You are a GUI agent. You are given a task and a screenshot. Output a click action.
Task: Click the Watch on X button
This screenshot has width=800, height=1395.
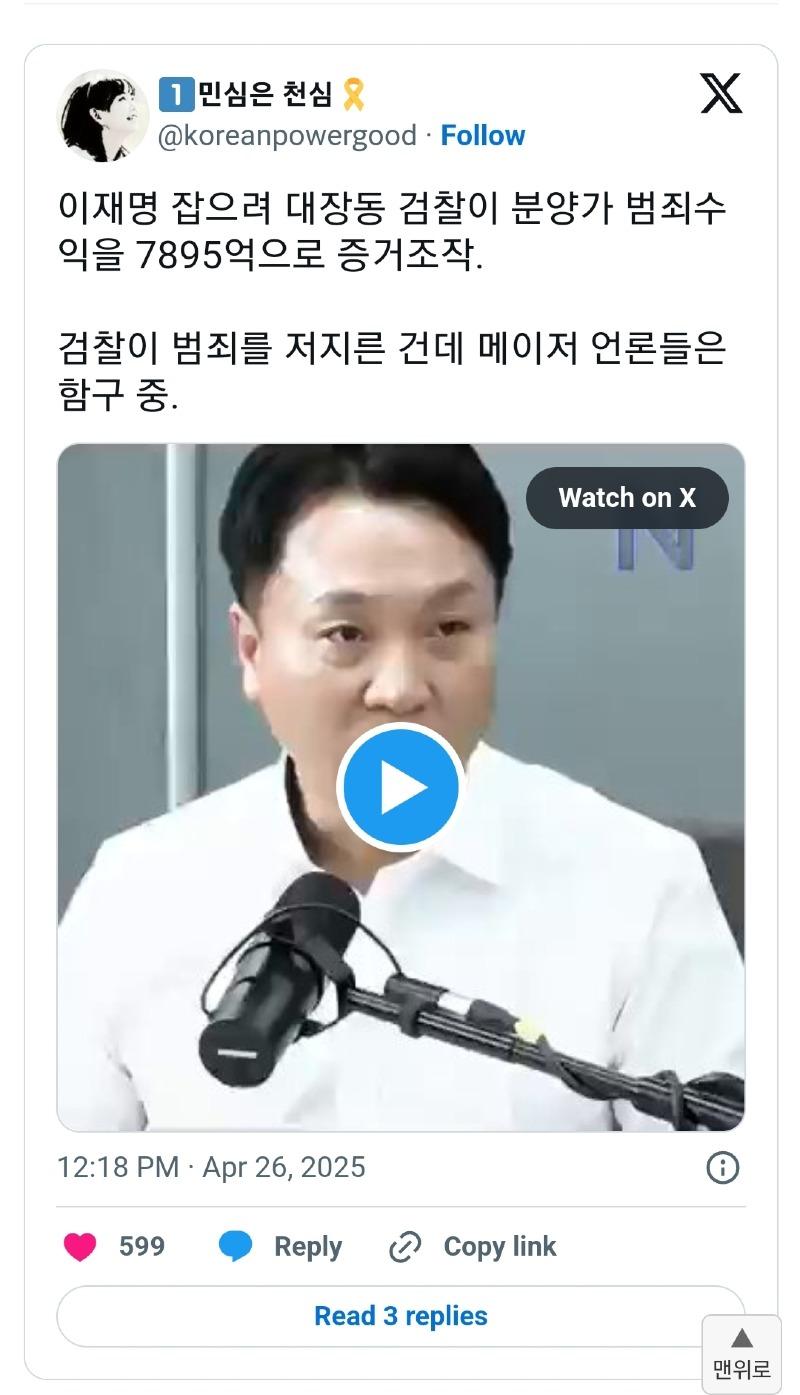(627, 497)
